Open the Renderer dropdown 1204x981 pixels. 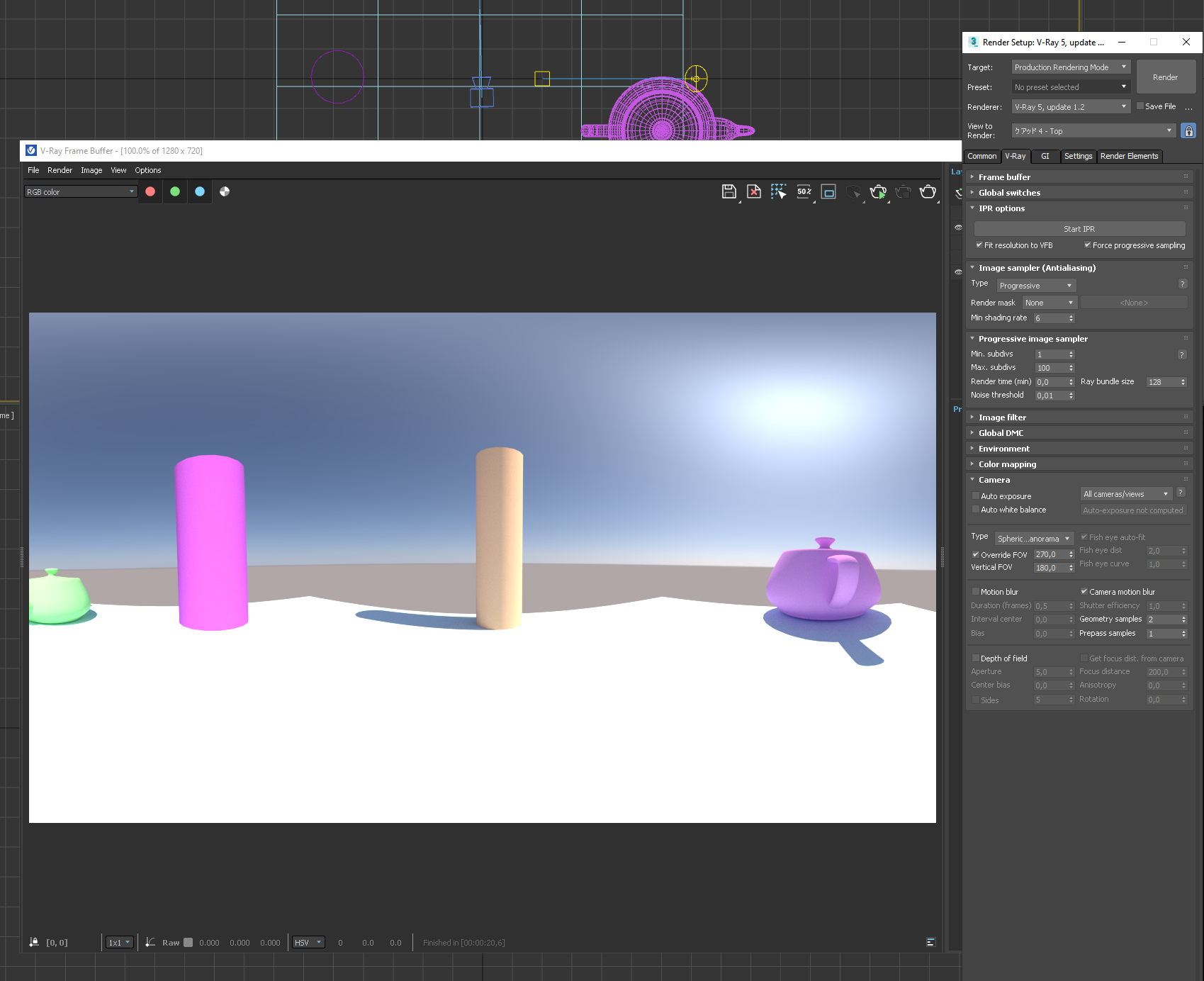(1071, 107)
